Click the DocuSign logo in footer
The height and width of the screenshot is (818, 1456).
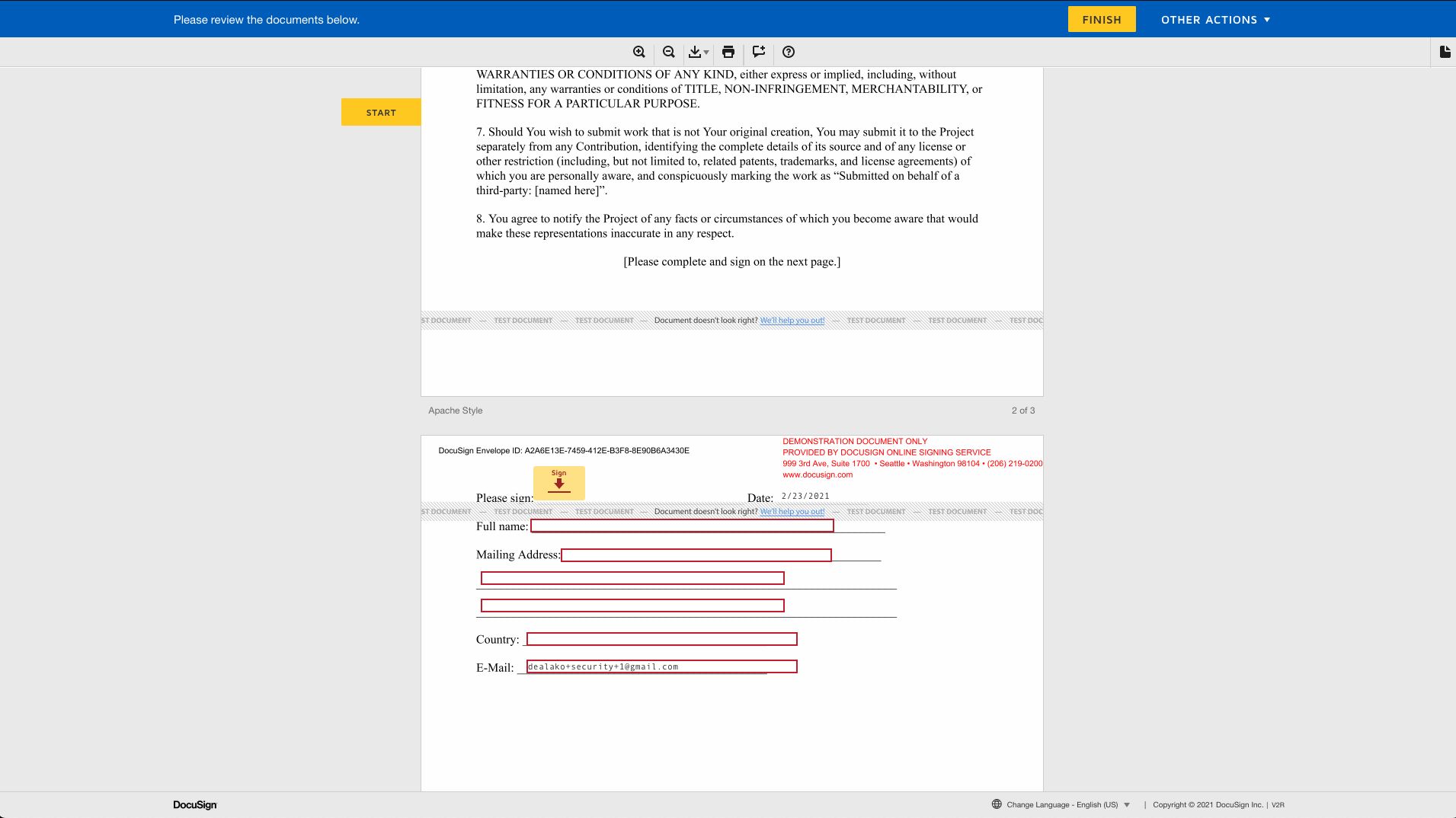pos(195,805)
